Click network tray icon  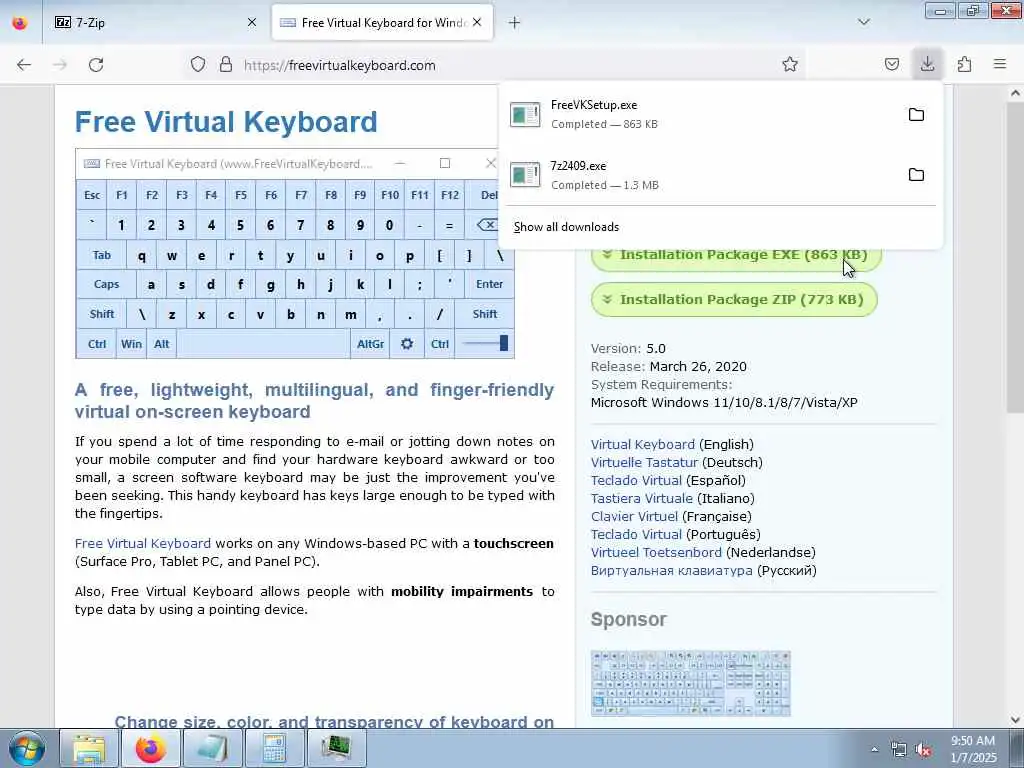pos(899,750)
